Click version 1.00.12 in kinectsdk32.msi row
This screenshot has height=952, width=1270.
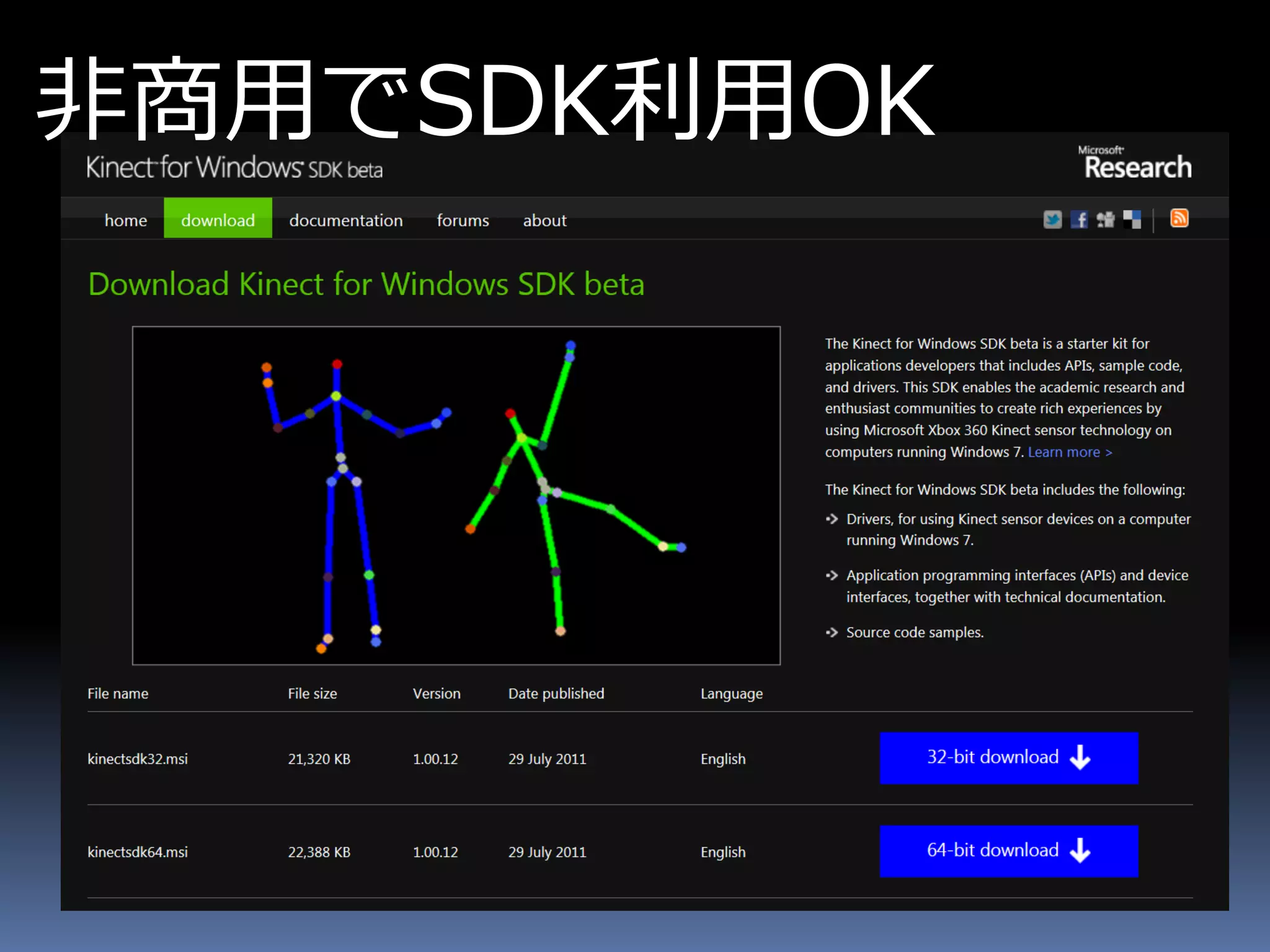tap(435, 759)
